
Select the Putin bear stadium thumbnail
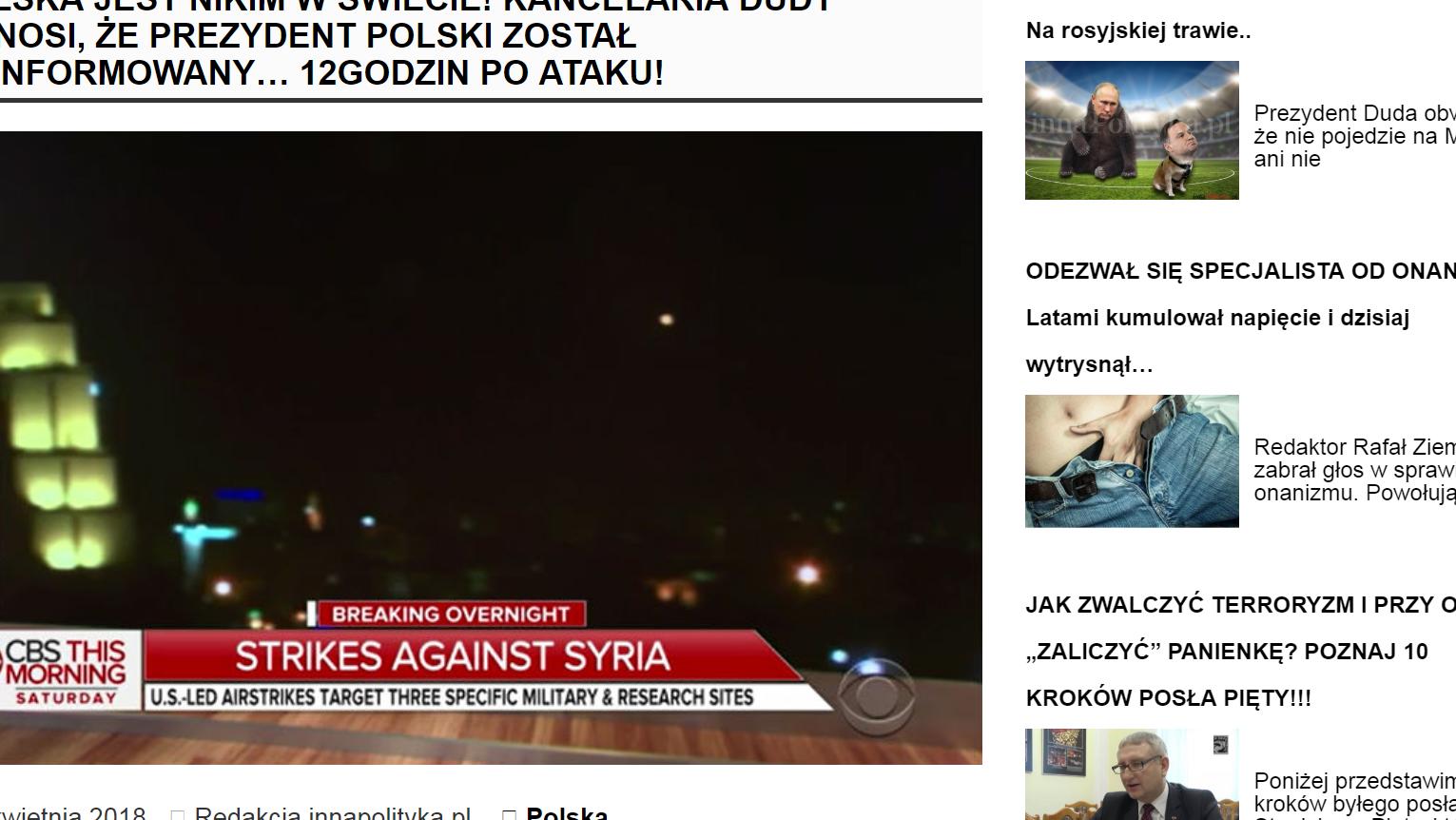click(x=1132, y=130)
